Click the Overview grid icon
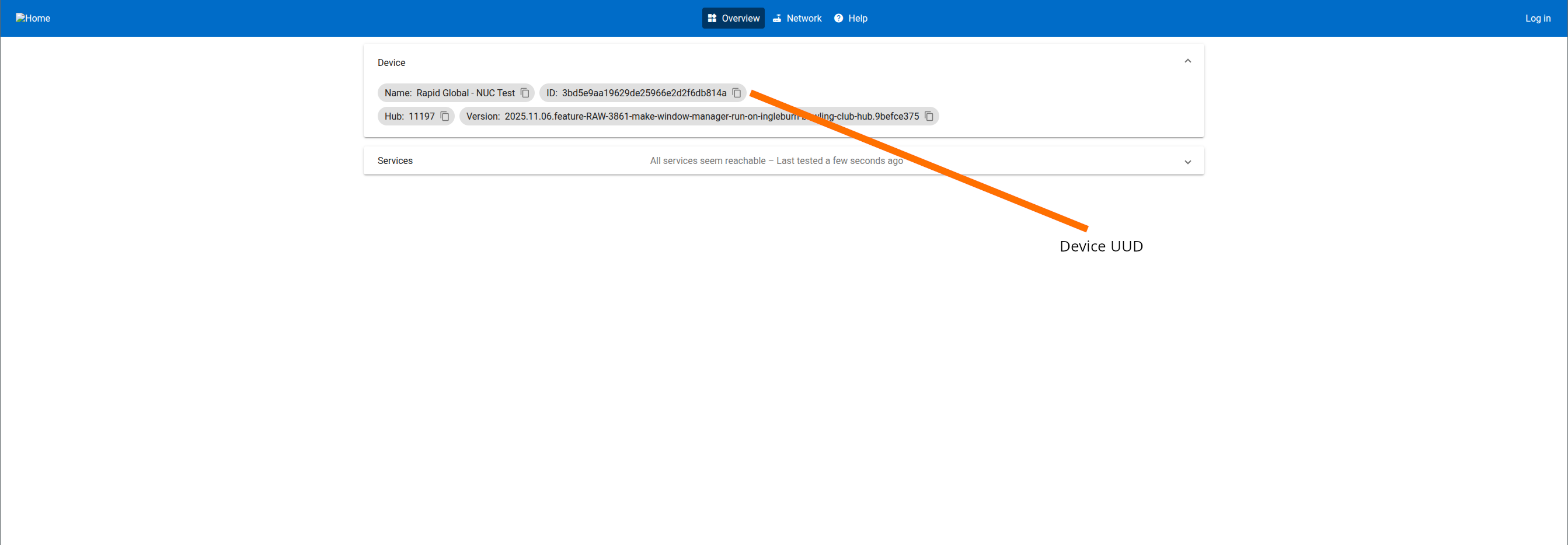This screenshot has height=545, width=1568. tap(712, 18)
